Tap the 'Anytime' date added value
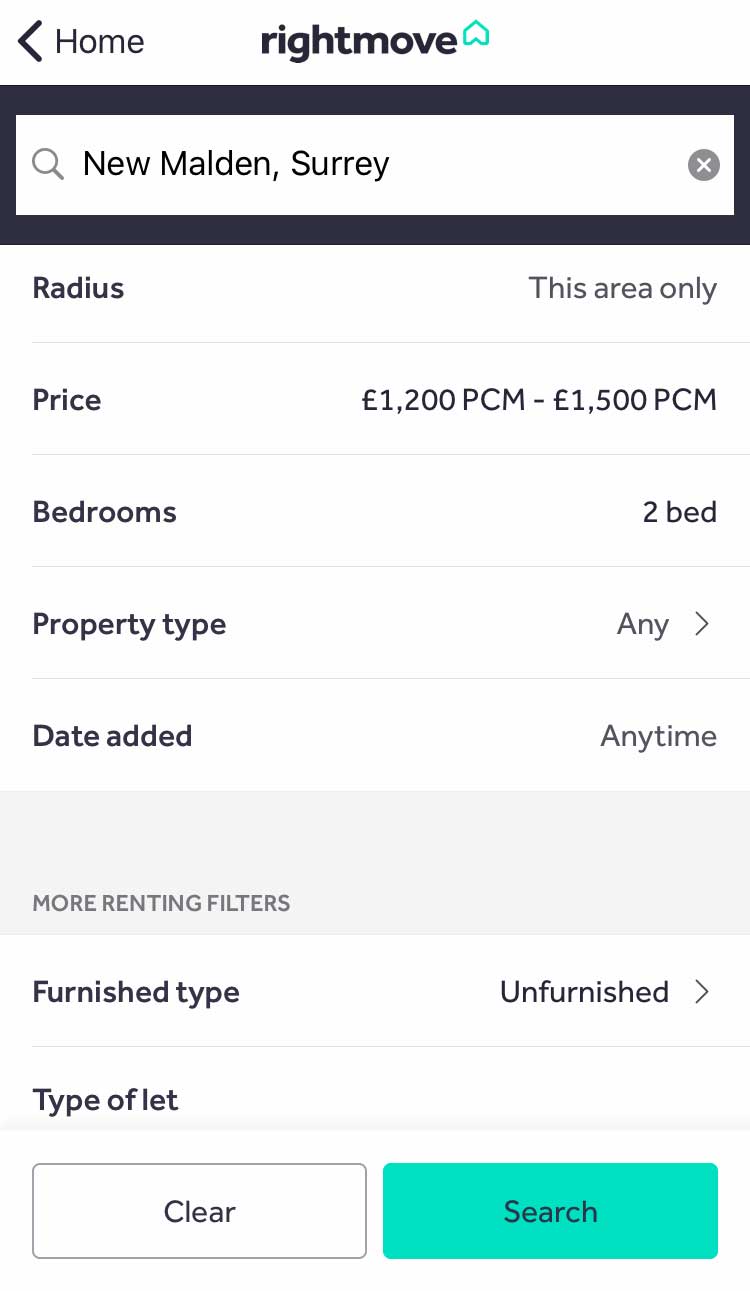The image size is (750, 1291). point(659,737)
